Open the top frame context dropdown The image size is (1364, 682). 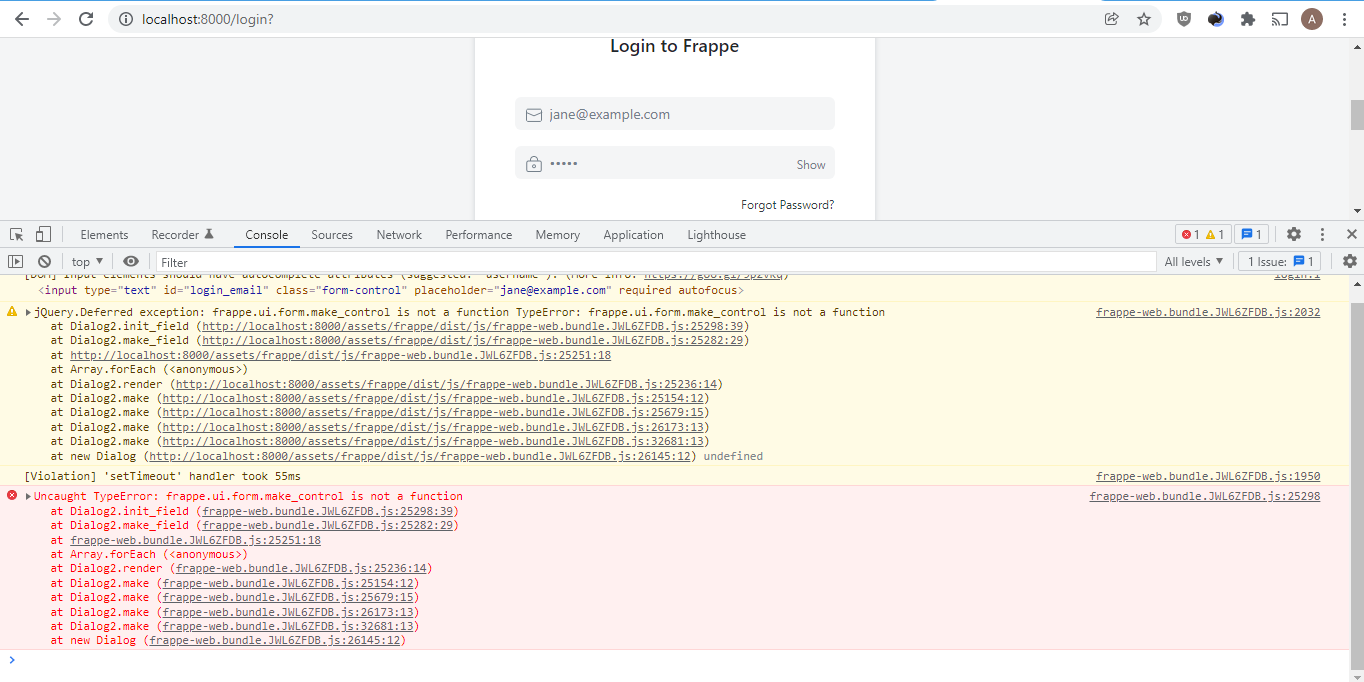86,261
